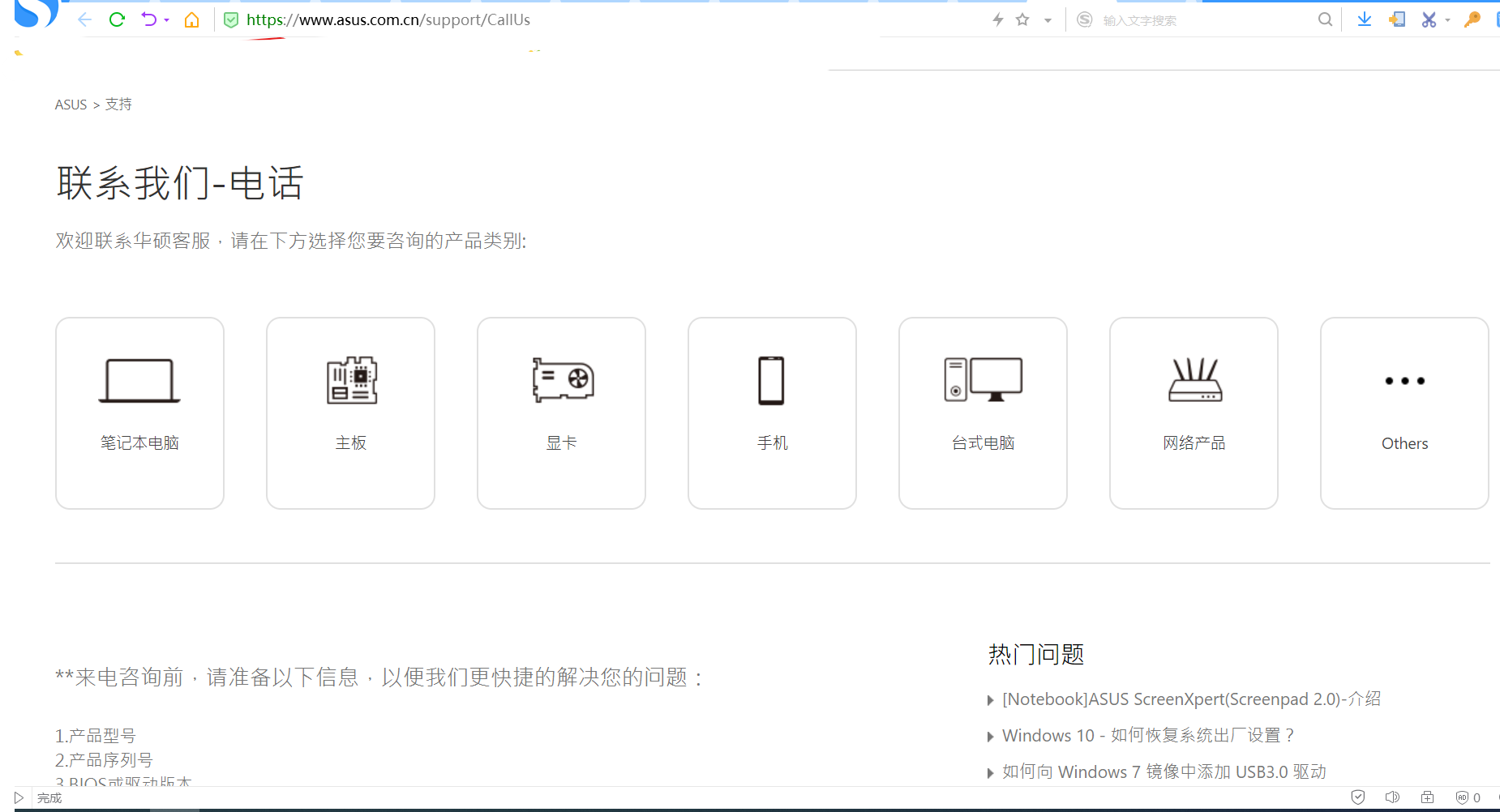The height and width of the screenshot is (812, 1500).
Task: Click the status bar square icon beside speaker
Action: 1427,797
